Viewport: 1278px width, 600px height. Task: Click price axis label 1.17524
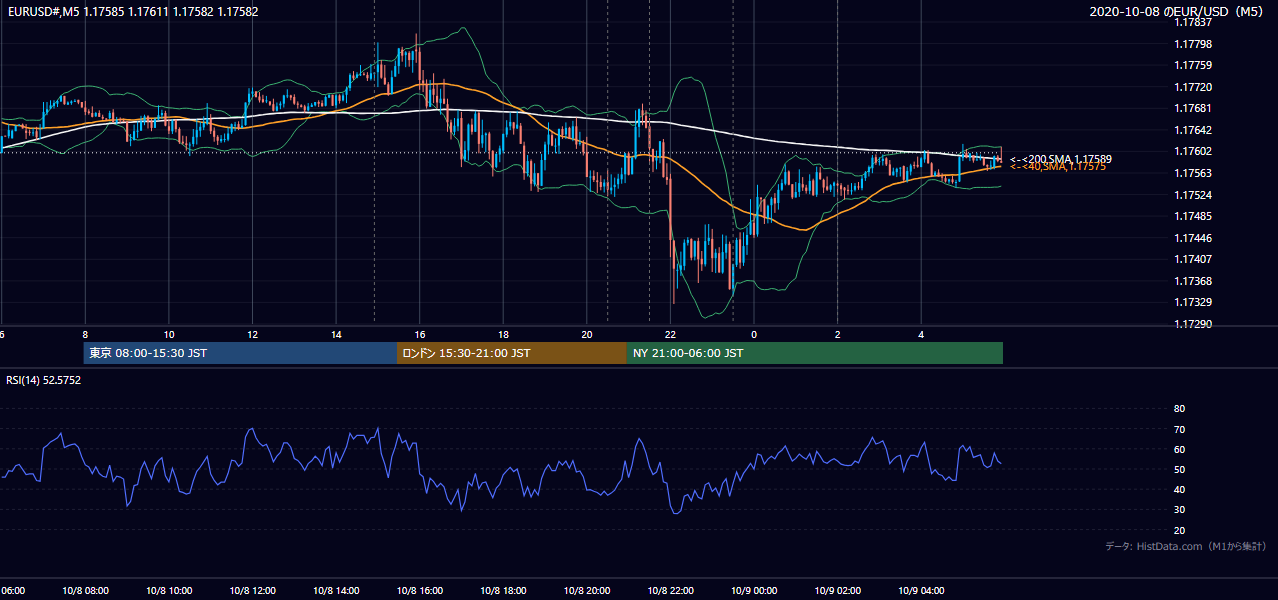coord(1193,195)
